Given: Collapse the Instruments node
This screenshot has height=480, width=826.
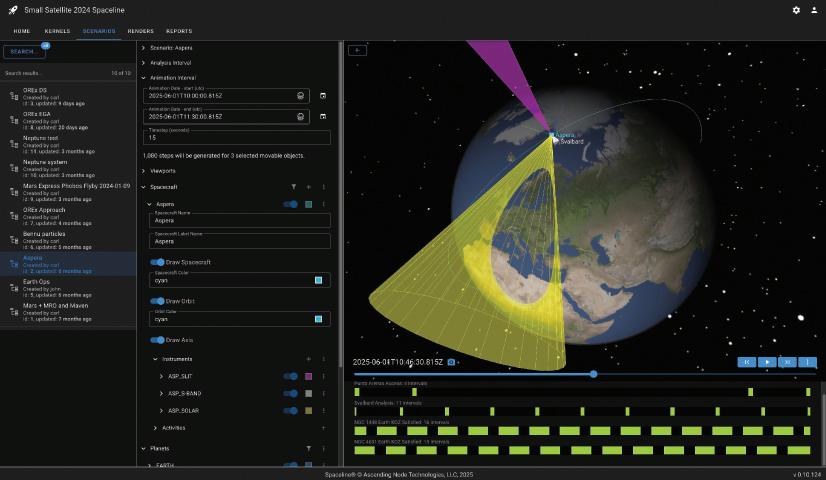Looking at the screenshot, I should click(155, 359).
